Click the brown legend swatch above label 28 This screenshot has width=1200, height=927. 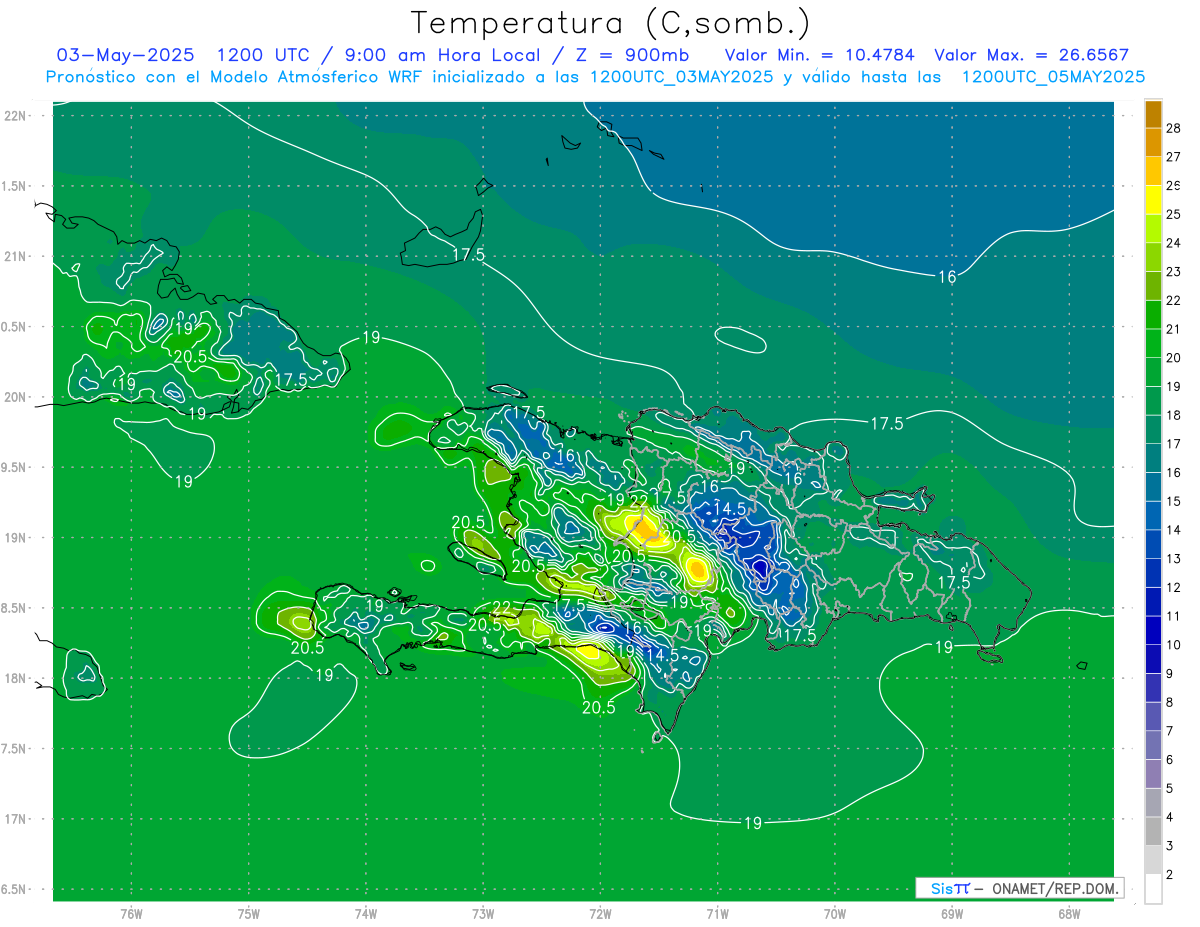click(x=1153, y=115)
